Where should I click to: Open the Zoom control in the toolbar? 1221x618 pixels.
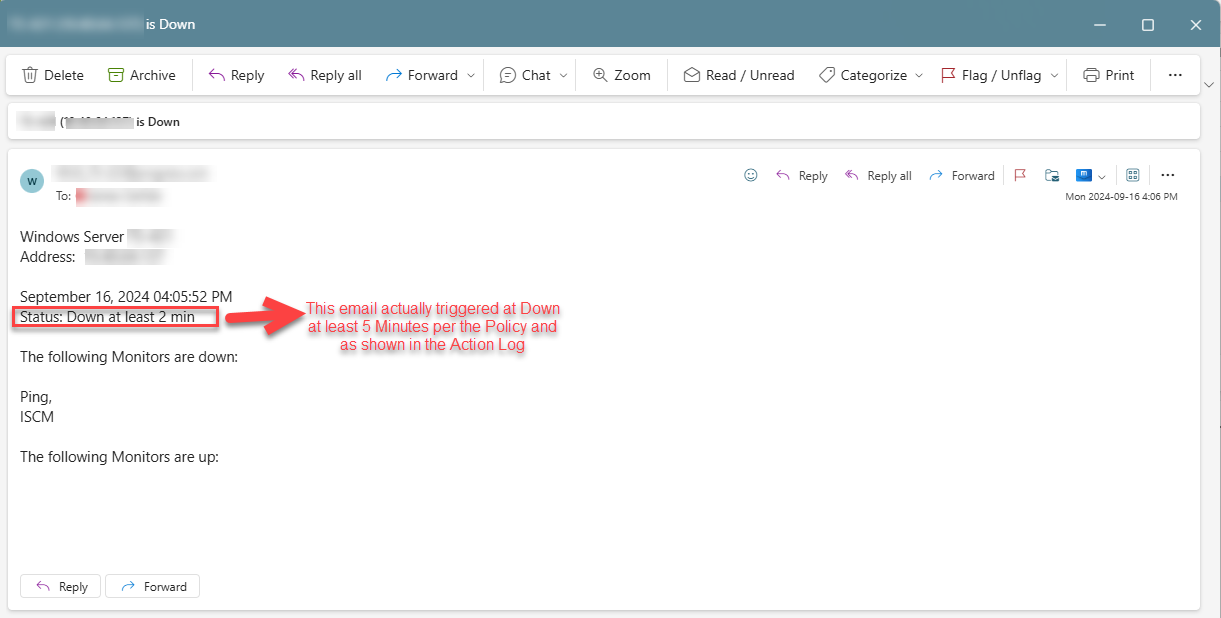pos(621,75)
